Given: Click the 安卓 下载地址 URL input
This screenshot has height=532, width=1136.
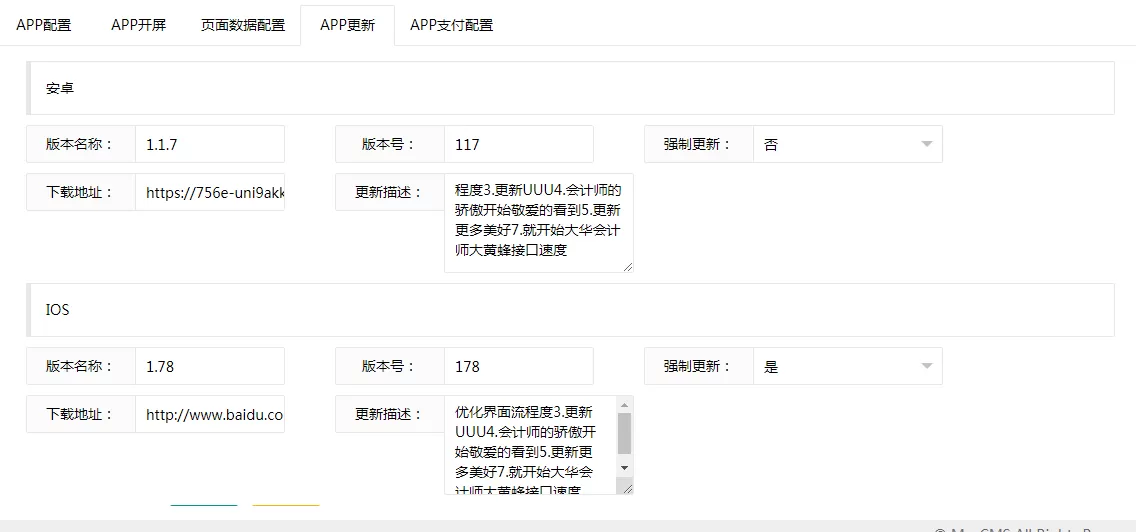Looking at the screenshot, I should [210, 192].
